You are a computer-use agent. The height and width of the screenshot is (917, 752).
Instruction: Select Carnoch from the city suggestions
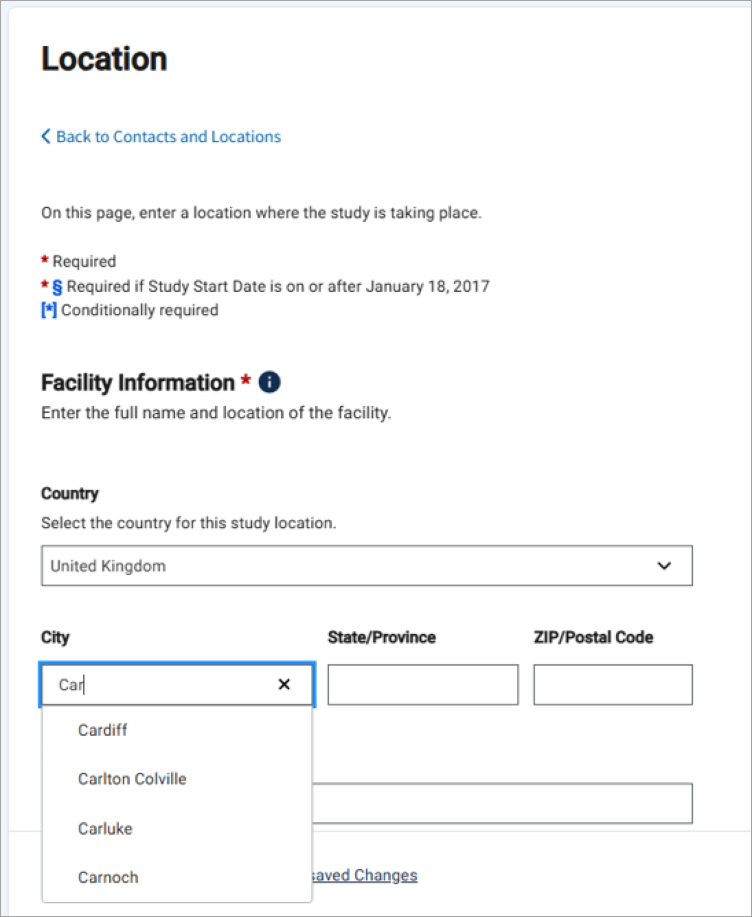point(108,877)
